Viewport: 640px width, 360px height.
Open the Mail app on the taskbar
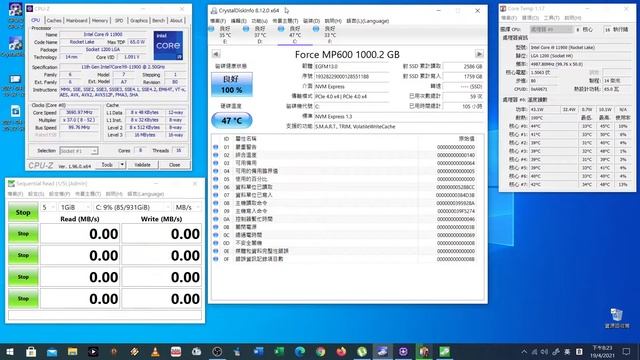52,351
